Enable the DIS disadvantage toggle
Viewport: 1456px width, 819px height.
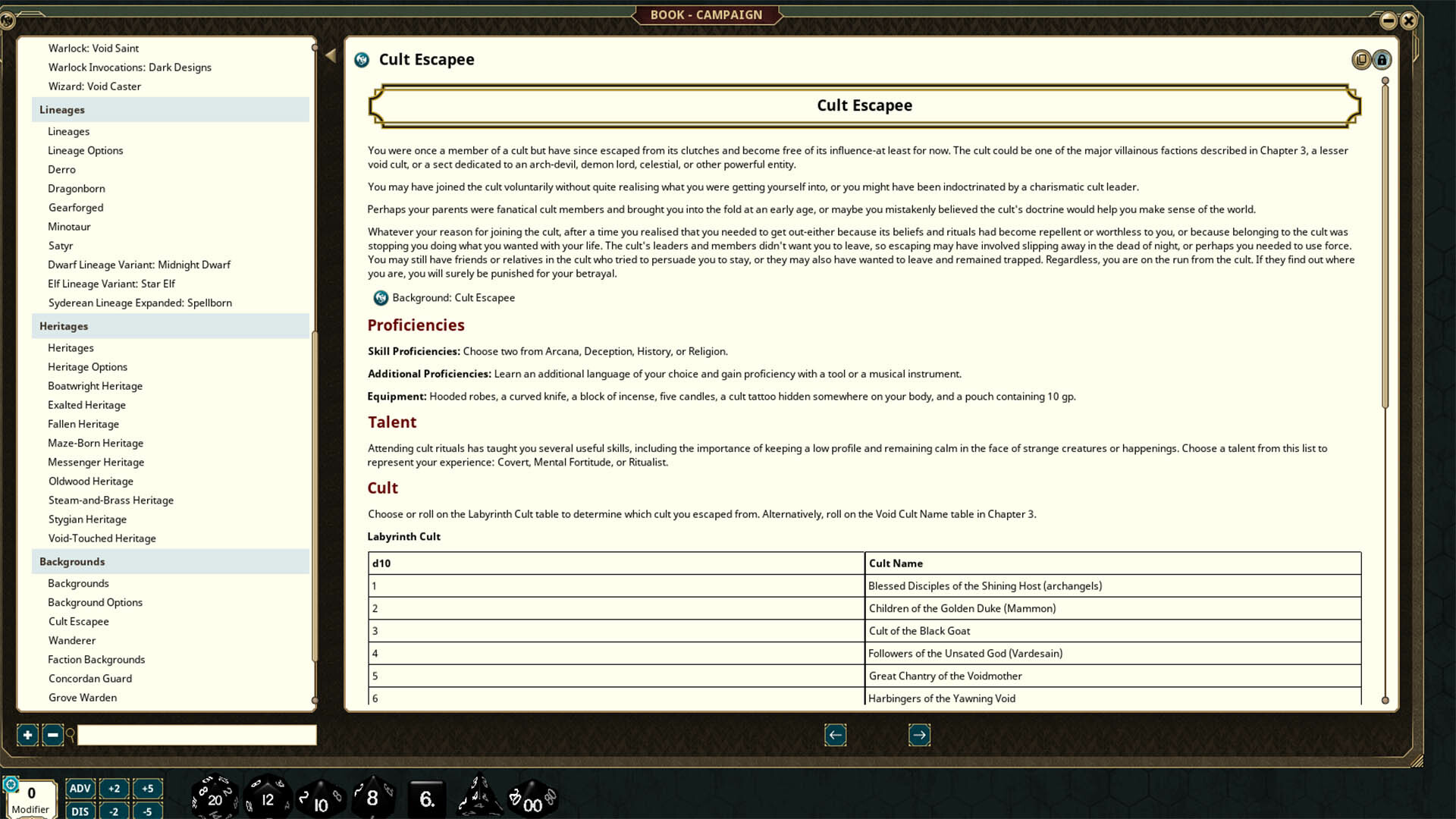(80, 811)
